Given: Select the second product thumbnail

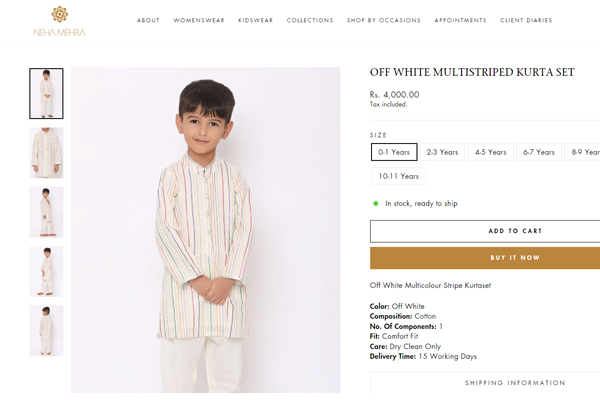Looking at the screenshot, I should pyautogui.click(x=46, y=152).
